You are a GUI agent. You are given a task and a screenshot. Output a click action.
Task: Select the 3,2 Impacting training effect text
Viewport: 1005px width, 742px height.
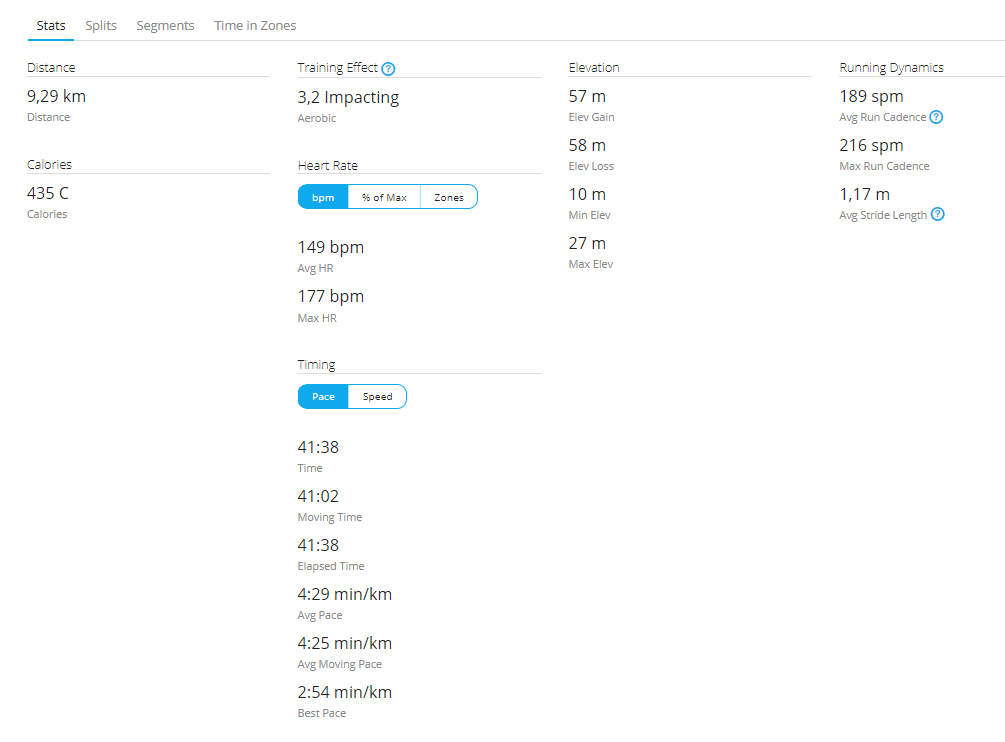click(x=348, y=98)
